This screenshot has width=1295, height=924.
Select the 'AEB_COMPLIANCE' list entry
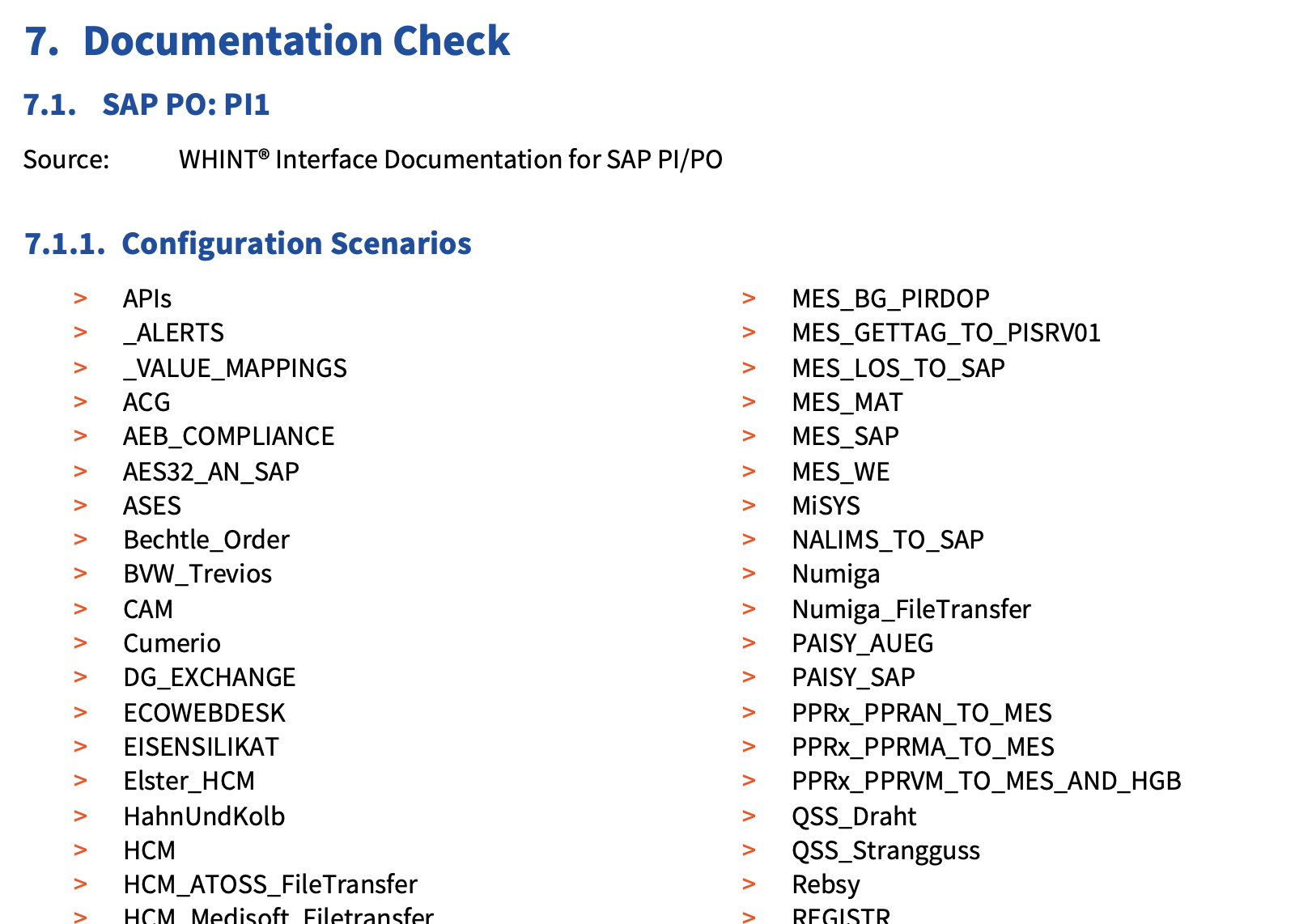tap(228, 436)
